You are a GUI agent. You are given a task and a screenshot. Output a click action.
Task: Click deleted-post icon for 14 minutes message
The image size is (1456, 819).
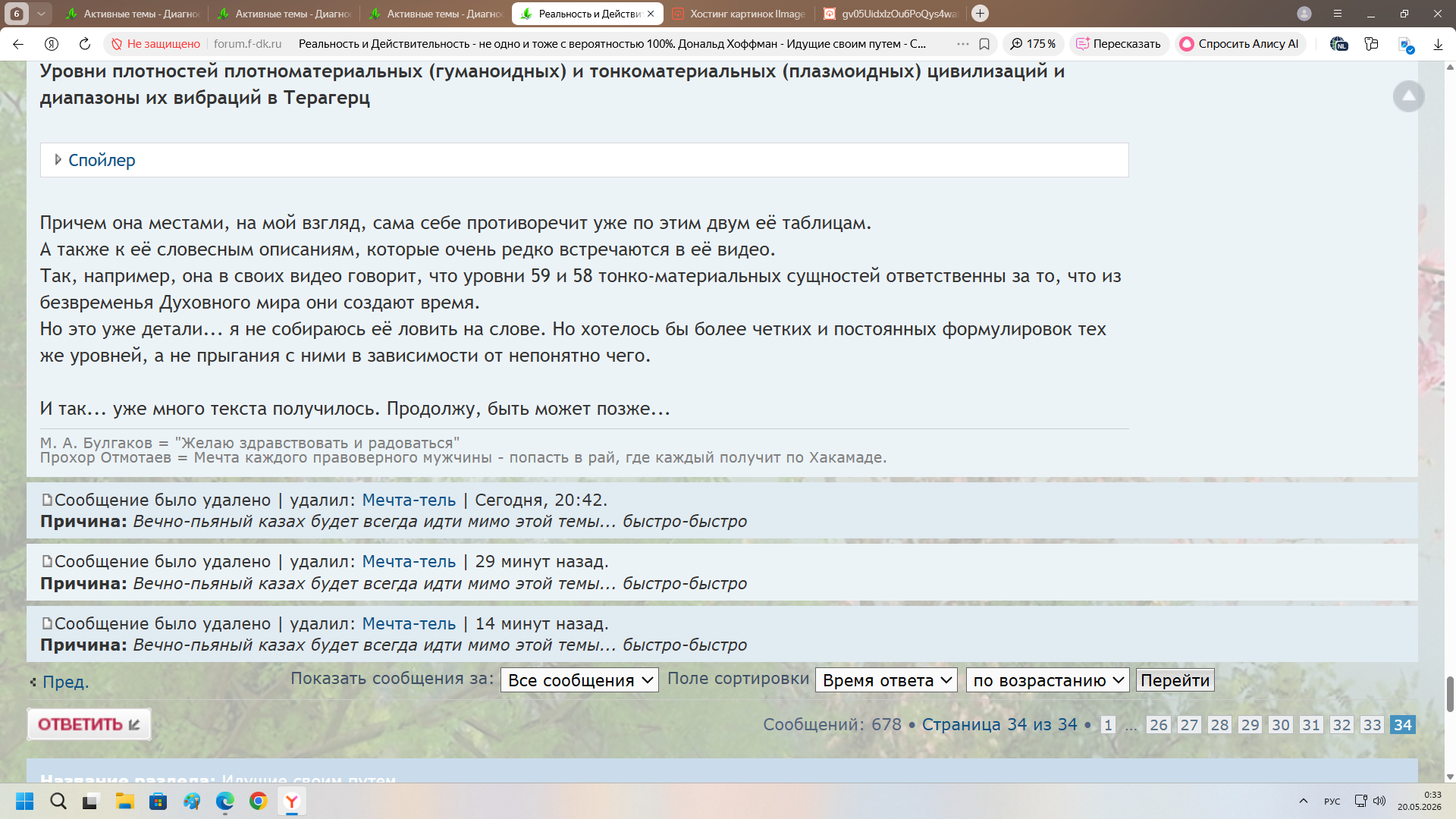pyautogui.click(x=47, y=623)
